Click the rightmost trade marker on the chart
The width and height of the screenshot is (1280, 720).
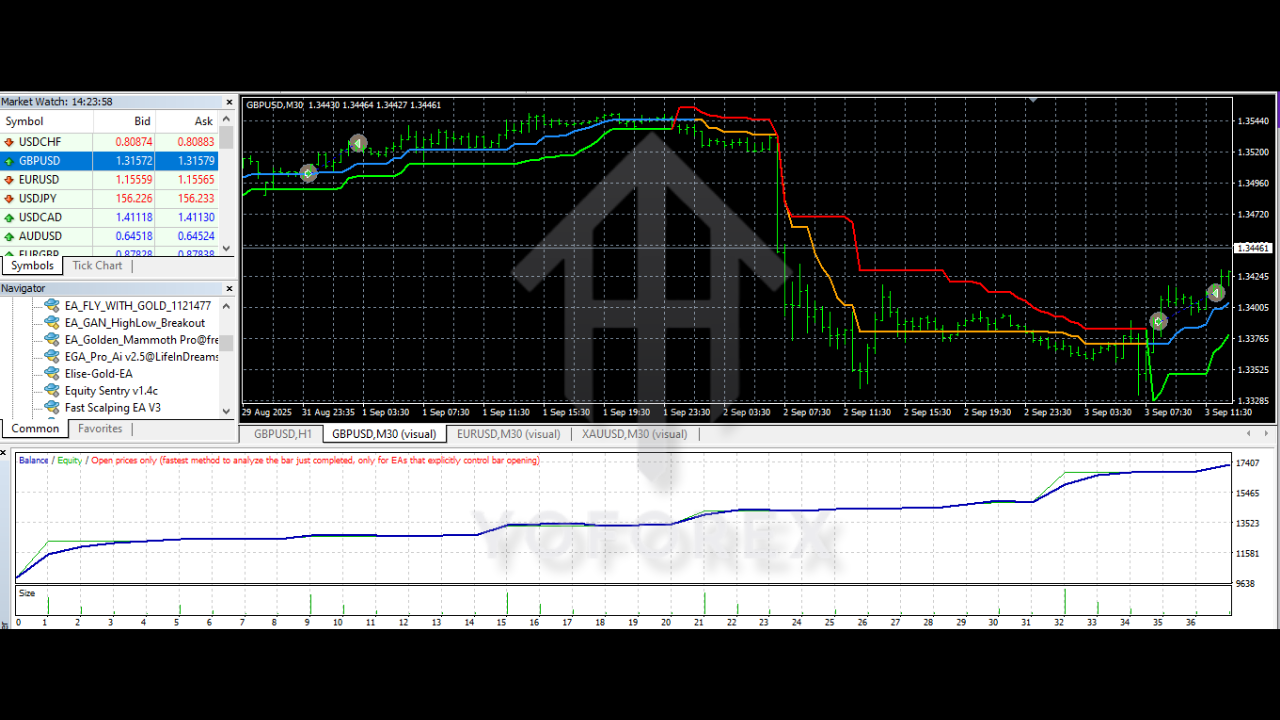pos(1215,293)
